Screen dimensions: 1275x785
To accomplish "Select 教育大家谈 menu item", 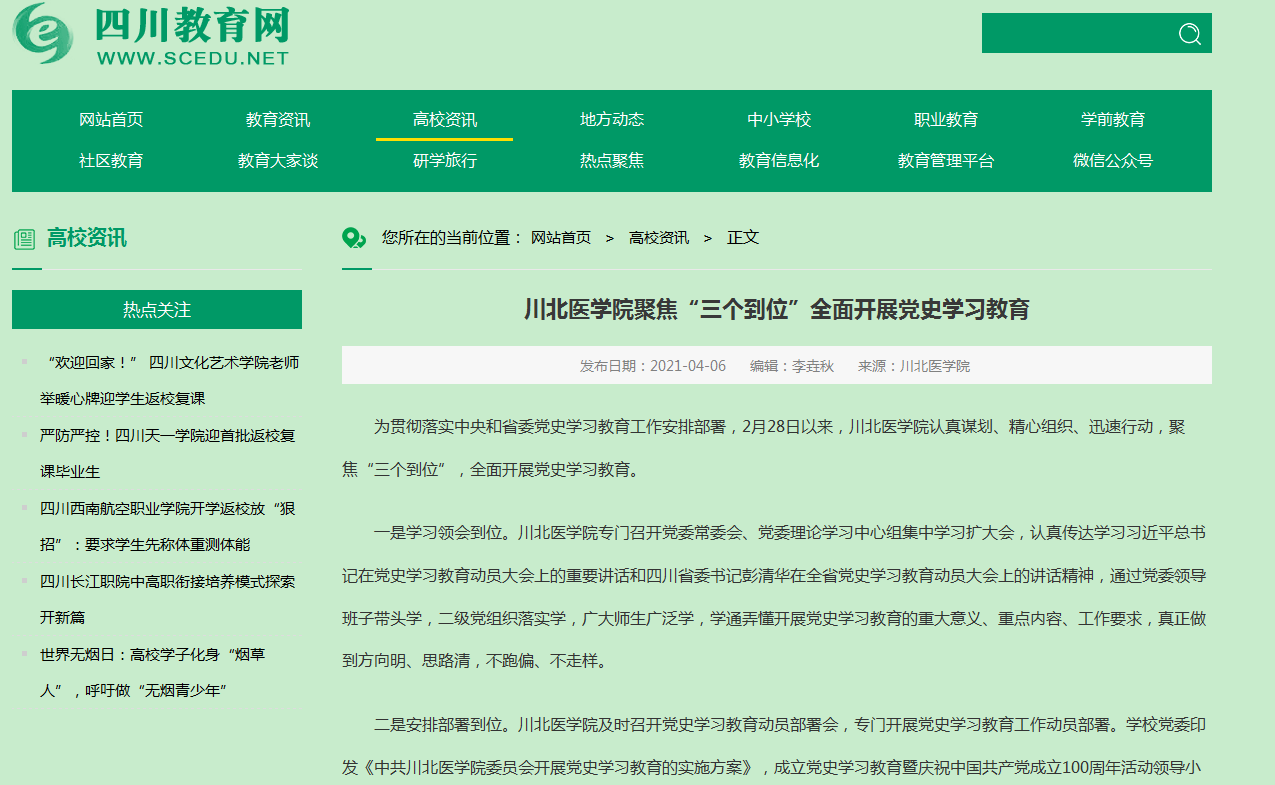I will [x=278, y=161].
